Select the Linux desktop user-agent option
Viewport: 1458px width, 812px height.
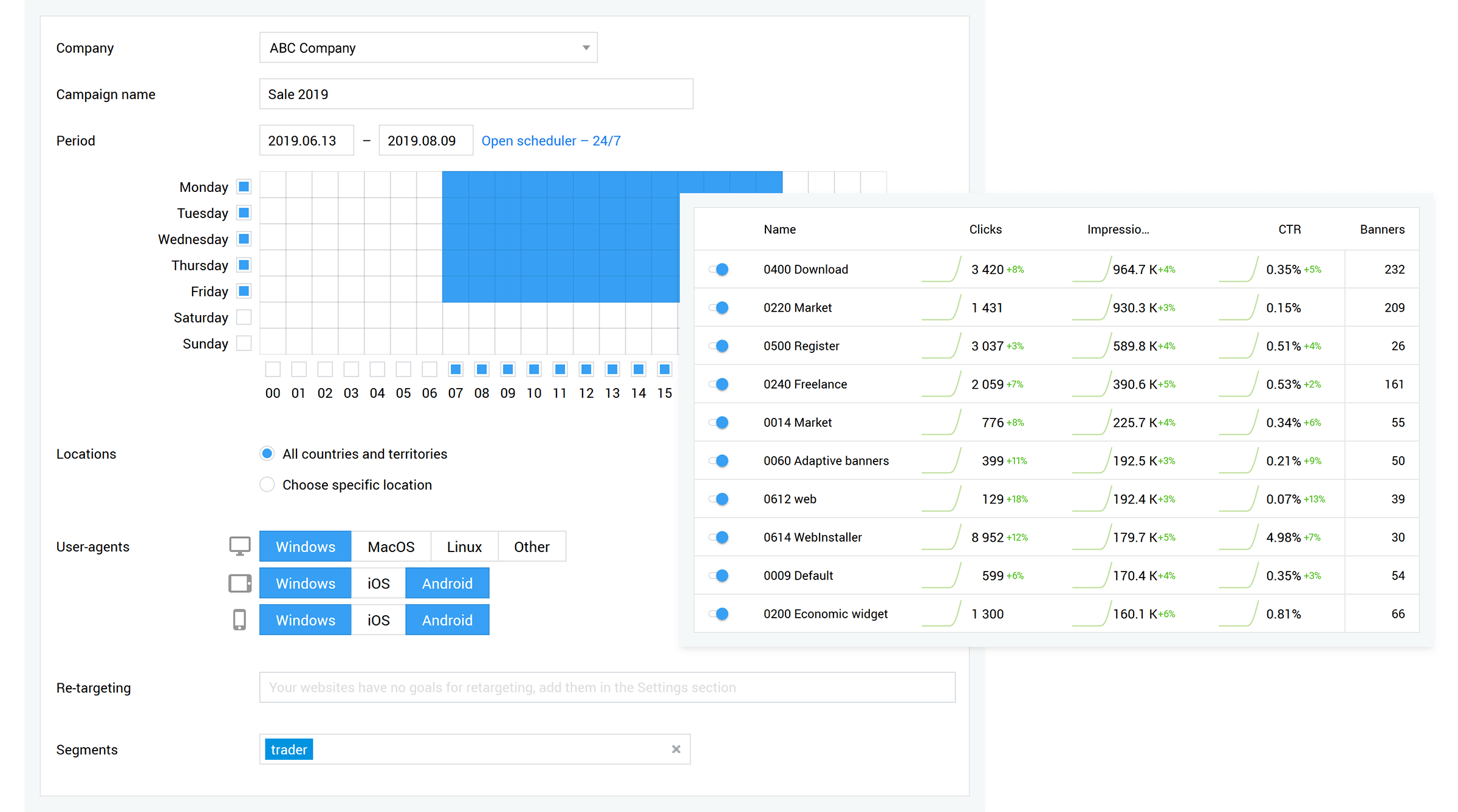coord(463,546)
